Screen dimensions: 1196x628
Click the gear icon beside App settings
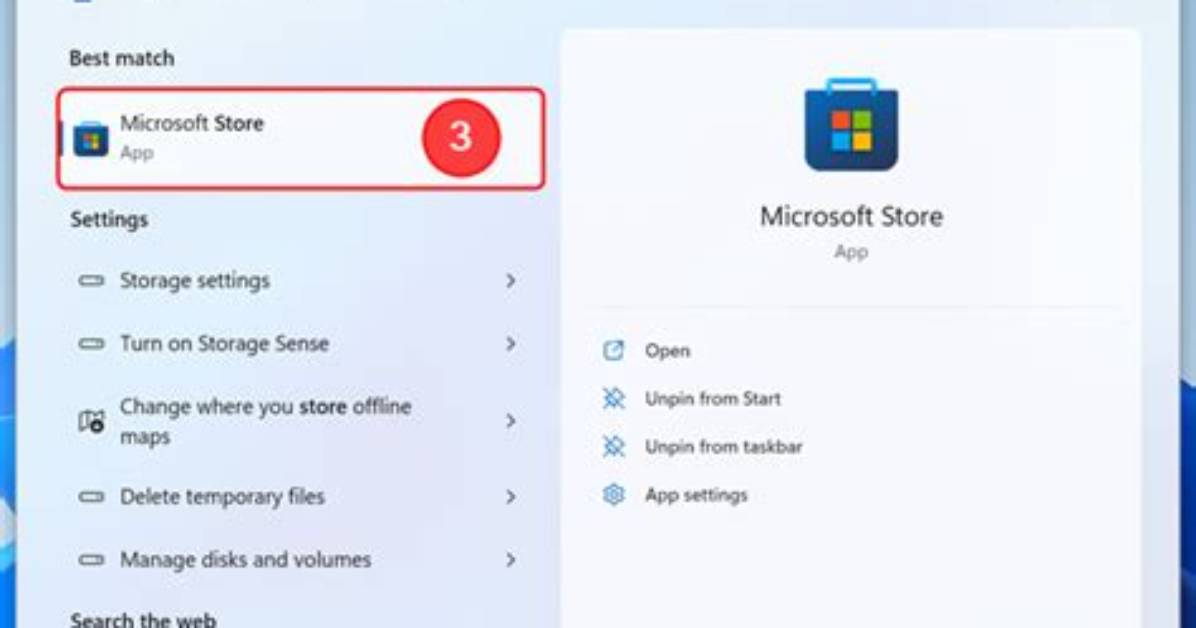613,494
